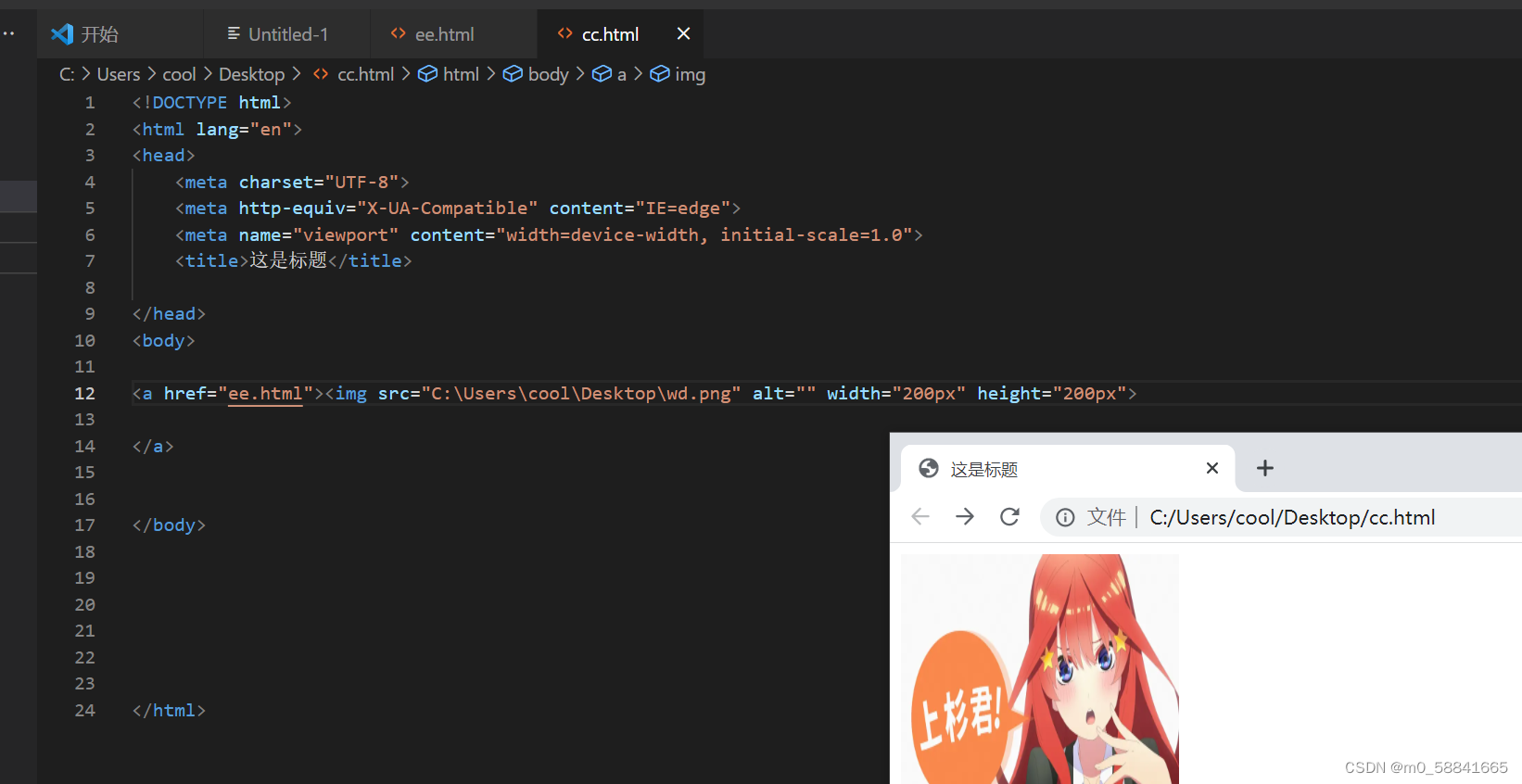
Task: Switch to the Untitled-1 tab
Action: tap(286, 34)
